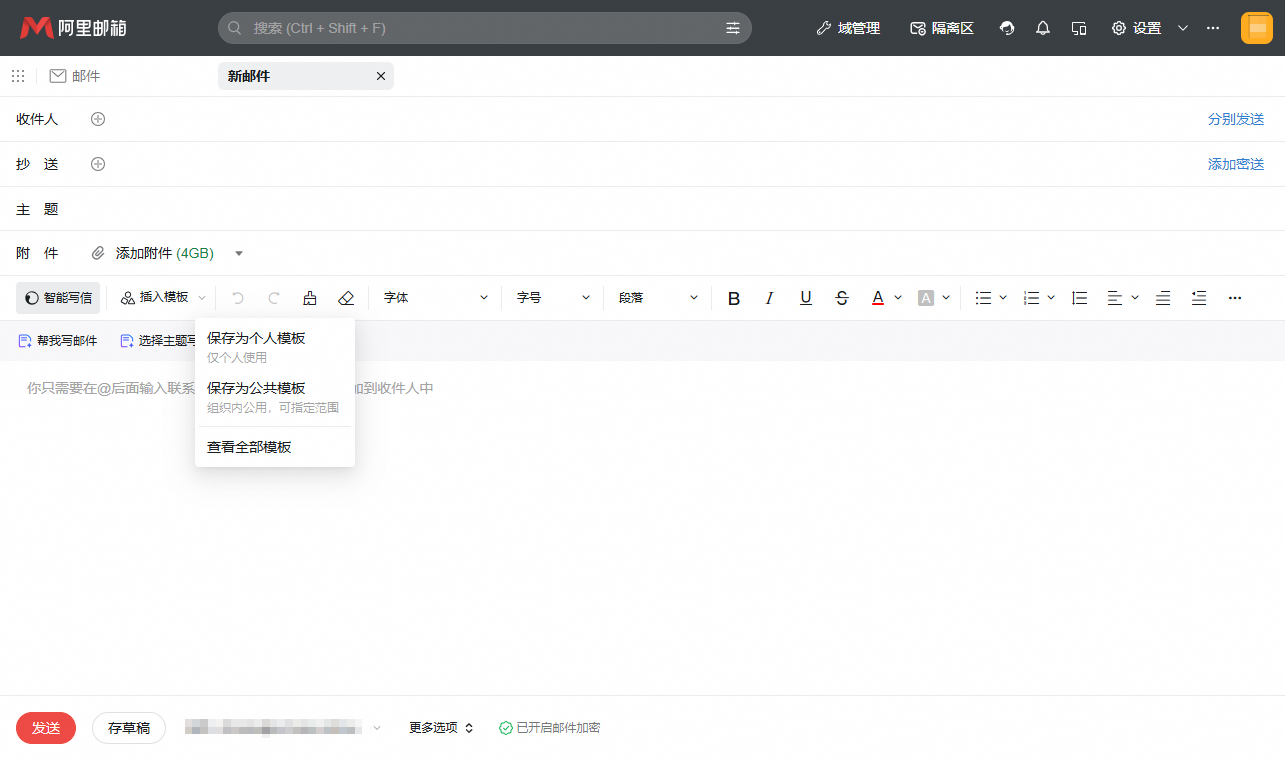Click the 分别发送 link
The image size is (1285, 760).
[x=1236, y=119]
